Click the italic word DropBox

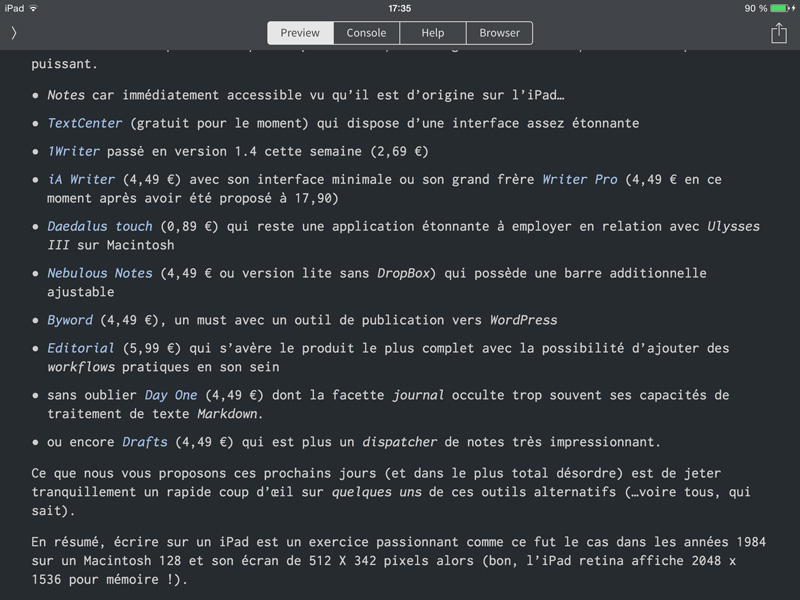[x=404, y=273]
